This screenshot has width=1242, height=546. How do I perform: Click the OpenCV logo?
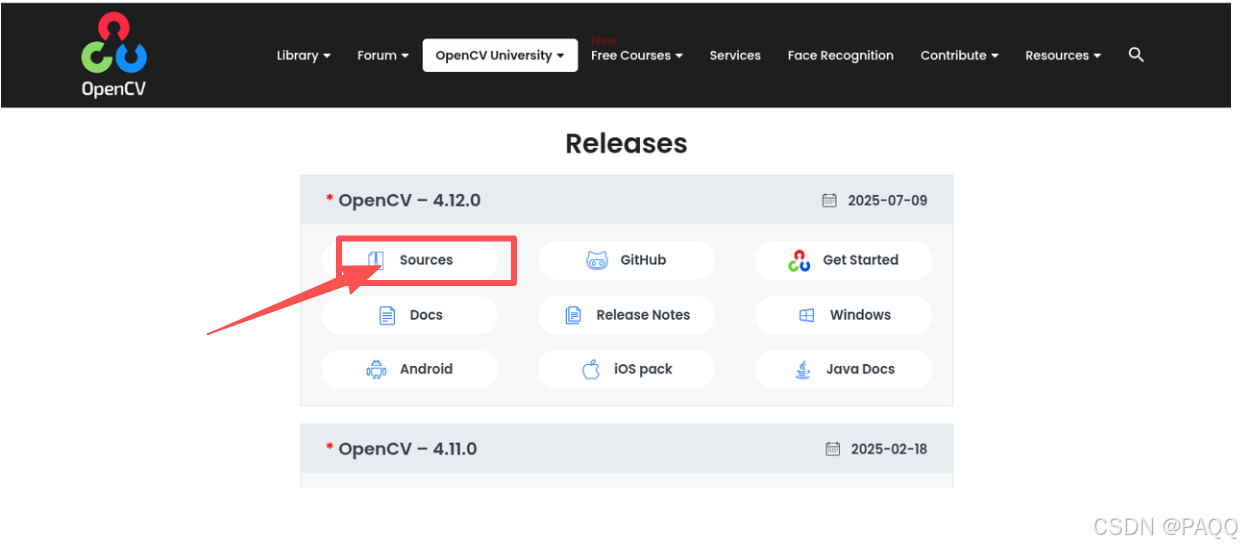(x=114, y=55)
